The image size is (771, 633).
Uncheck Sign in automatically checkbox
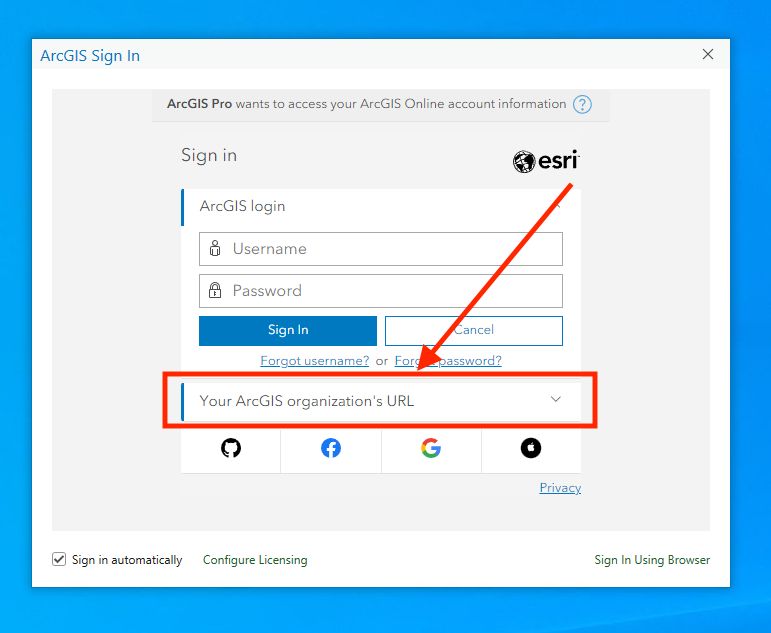click(x=59, y=559)
